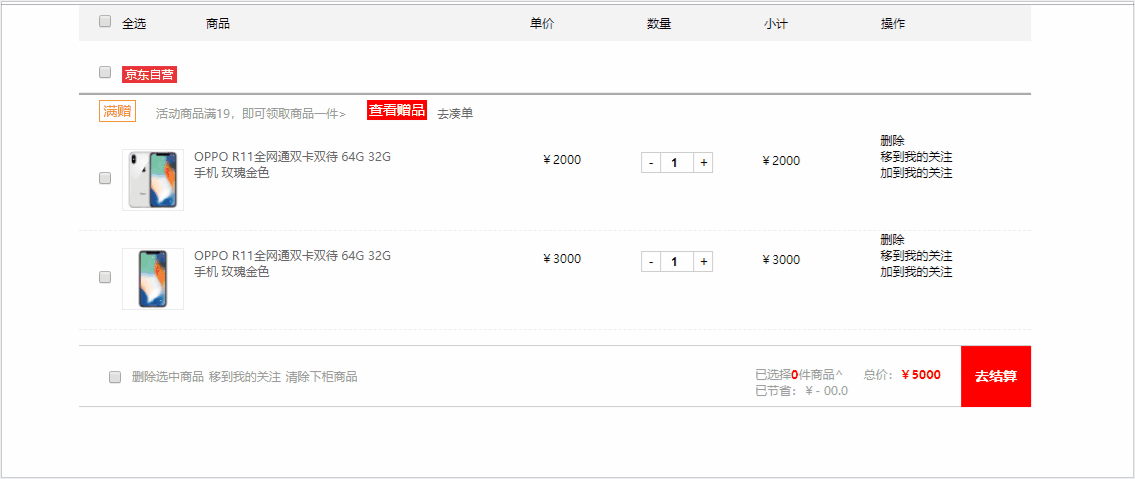Viewport: 1135px width, 479px height.
Task: Click the 满赠 orange tag
Action: [x=117, y=111]
